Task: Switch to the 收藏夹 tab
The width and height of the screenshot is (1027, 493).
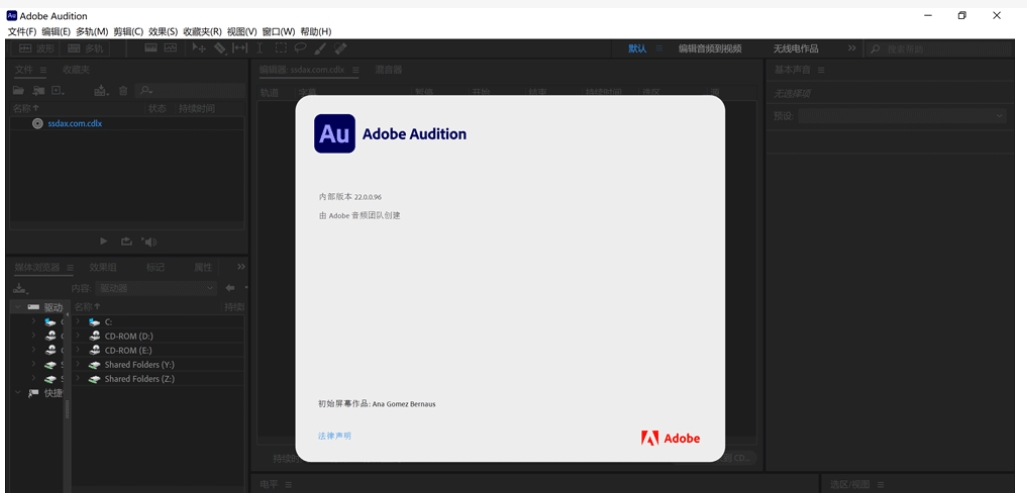Action: pyautogui.click(x=76, y=69)
